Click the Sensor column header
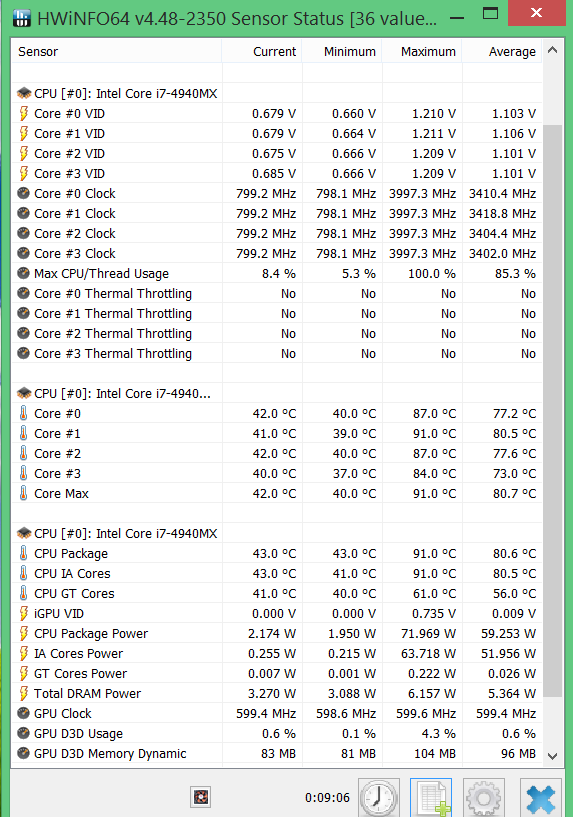Image resolution: width=573 pixels, height=817 pixels. pyautogui.click(x=117, y=52)
